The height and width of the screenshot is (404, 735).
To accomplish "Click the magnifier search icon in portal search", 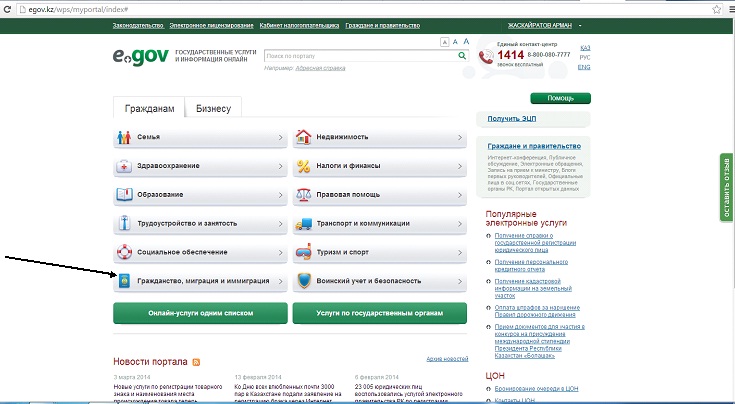I will click(462, 57).
